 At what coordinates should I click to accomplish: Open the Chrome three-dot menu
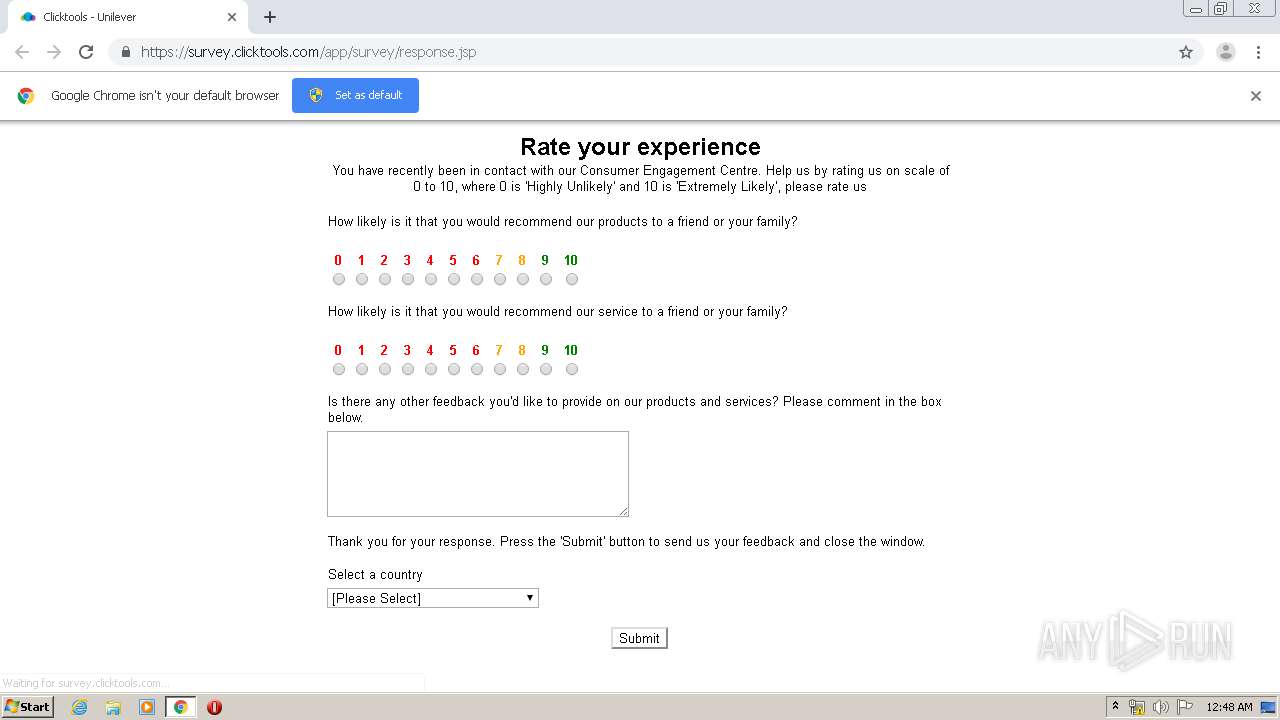pyautogui.click(x=1258, y=52)
